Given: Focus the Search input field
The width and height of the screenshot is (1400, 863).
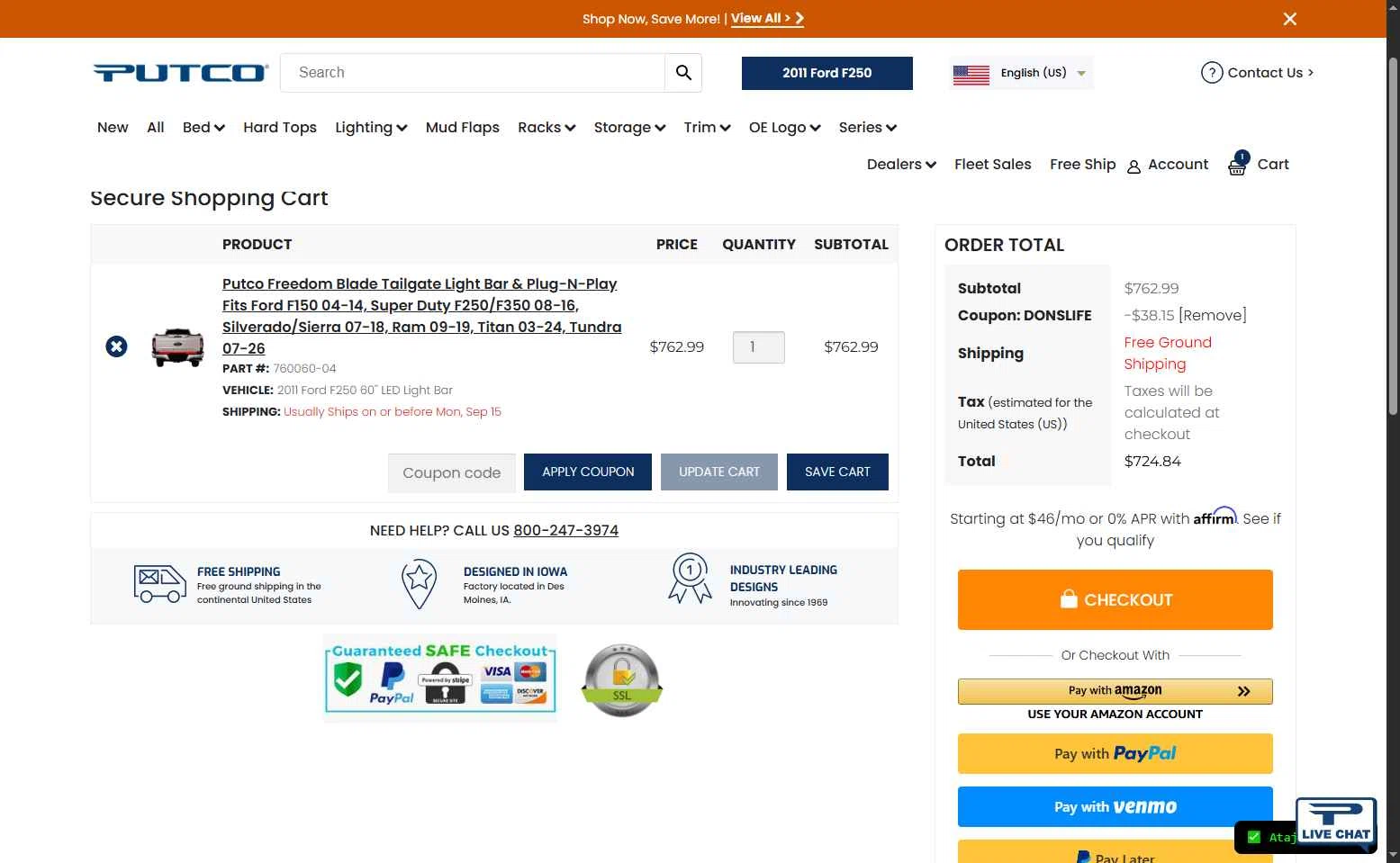Looking at the screenshot, I should [473, 73].
